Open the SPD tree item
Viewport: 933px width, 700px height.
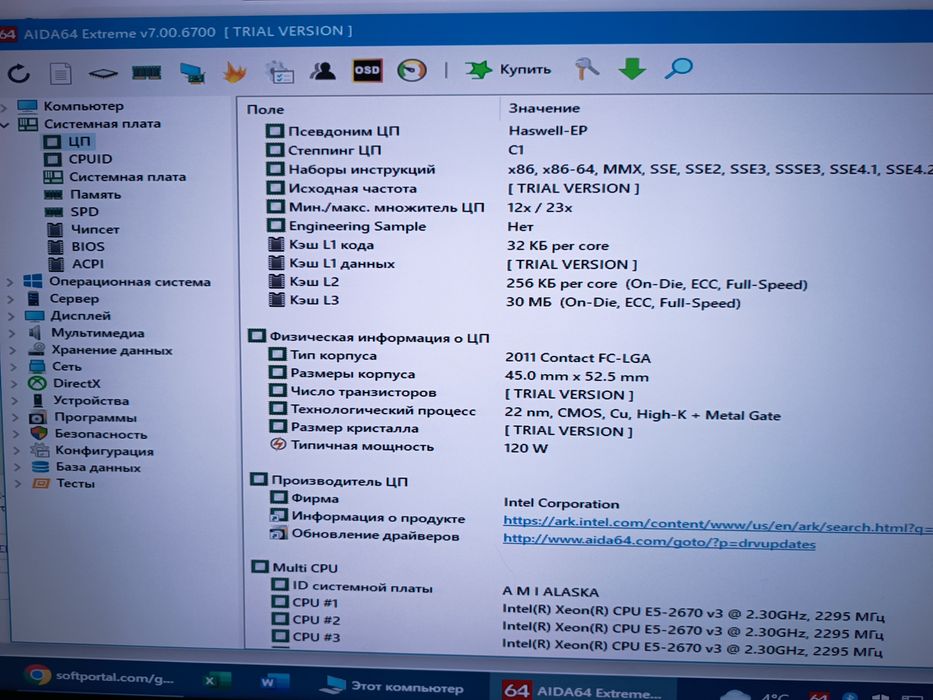point(84,211)
